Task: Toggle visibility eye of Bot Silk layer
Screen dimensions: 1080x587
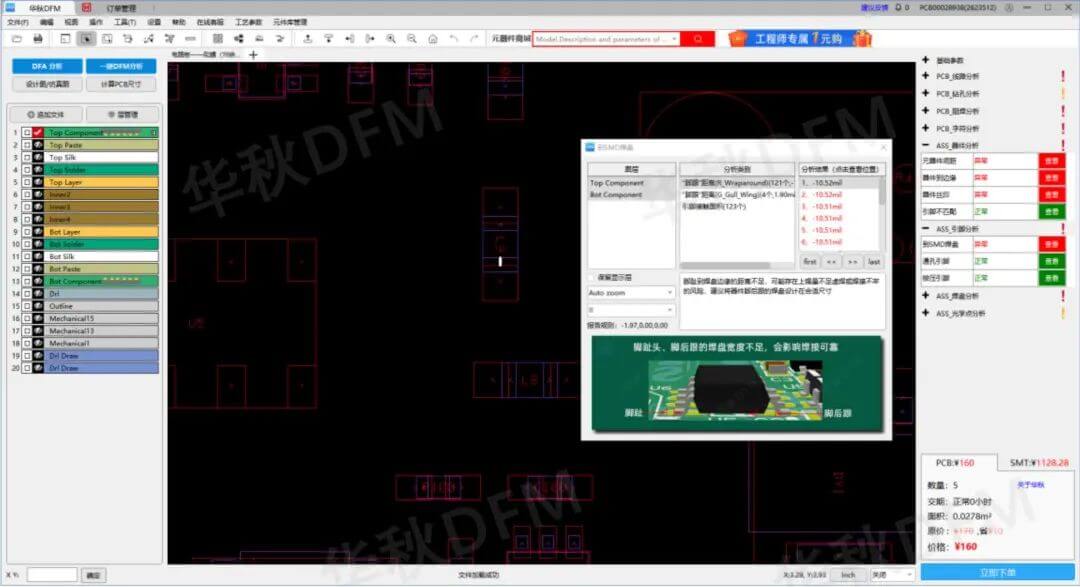Action: coord(38,256)
